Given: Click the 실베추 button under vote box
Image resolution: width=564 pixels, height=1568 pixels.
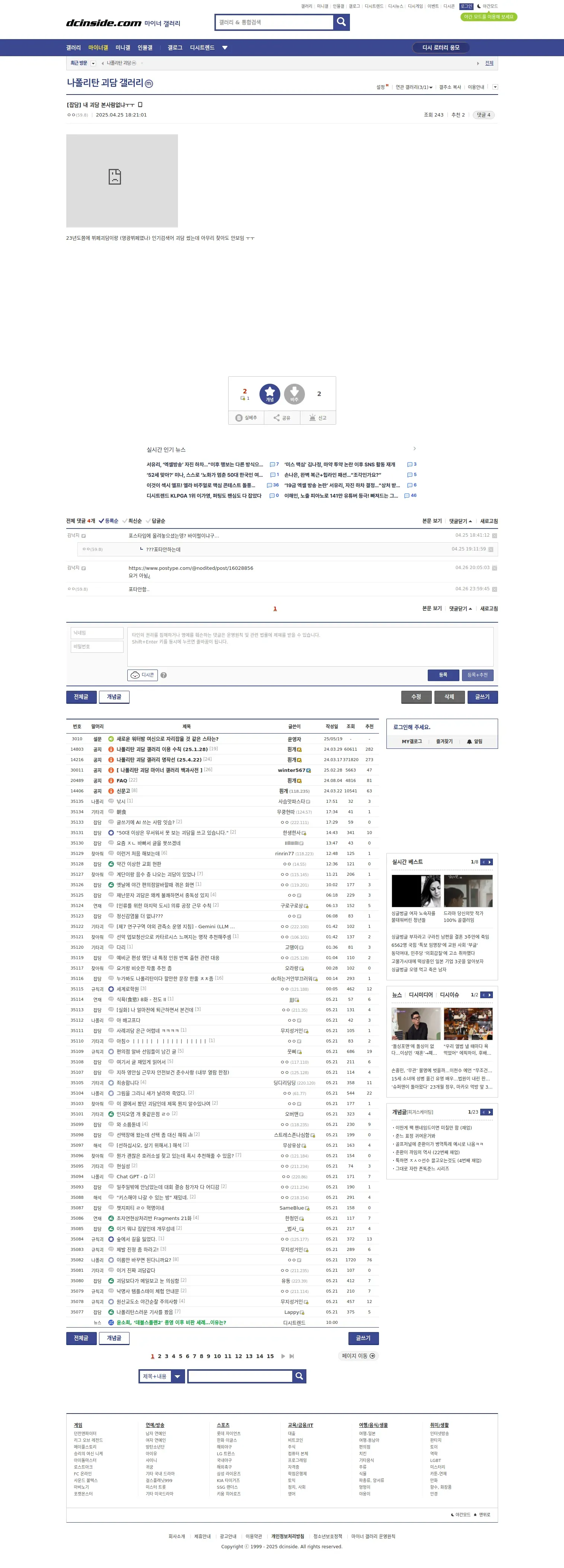Looking at the screenshot, I should [x=247, y=418].
